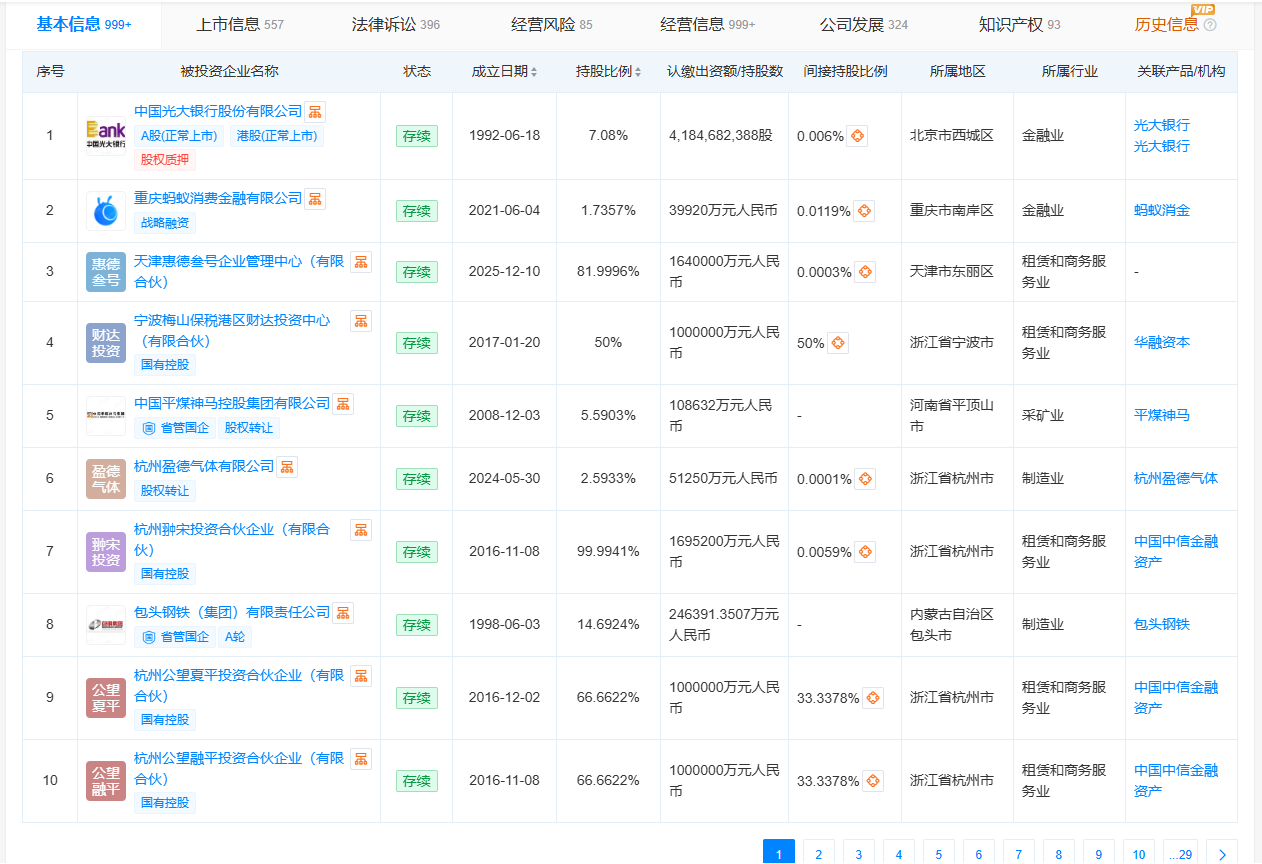Click the A股(正常上市) tag

pyautogui.click(x=179, y=136)
